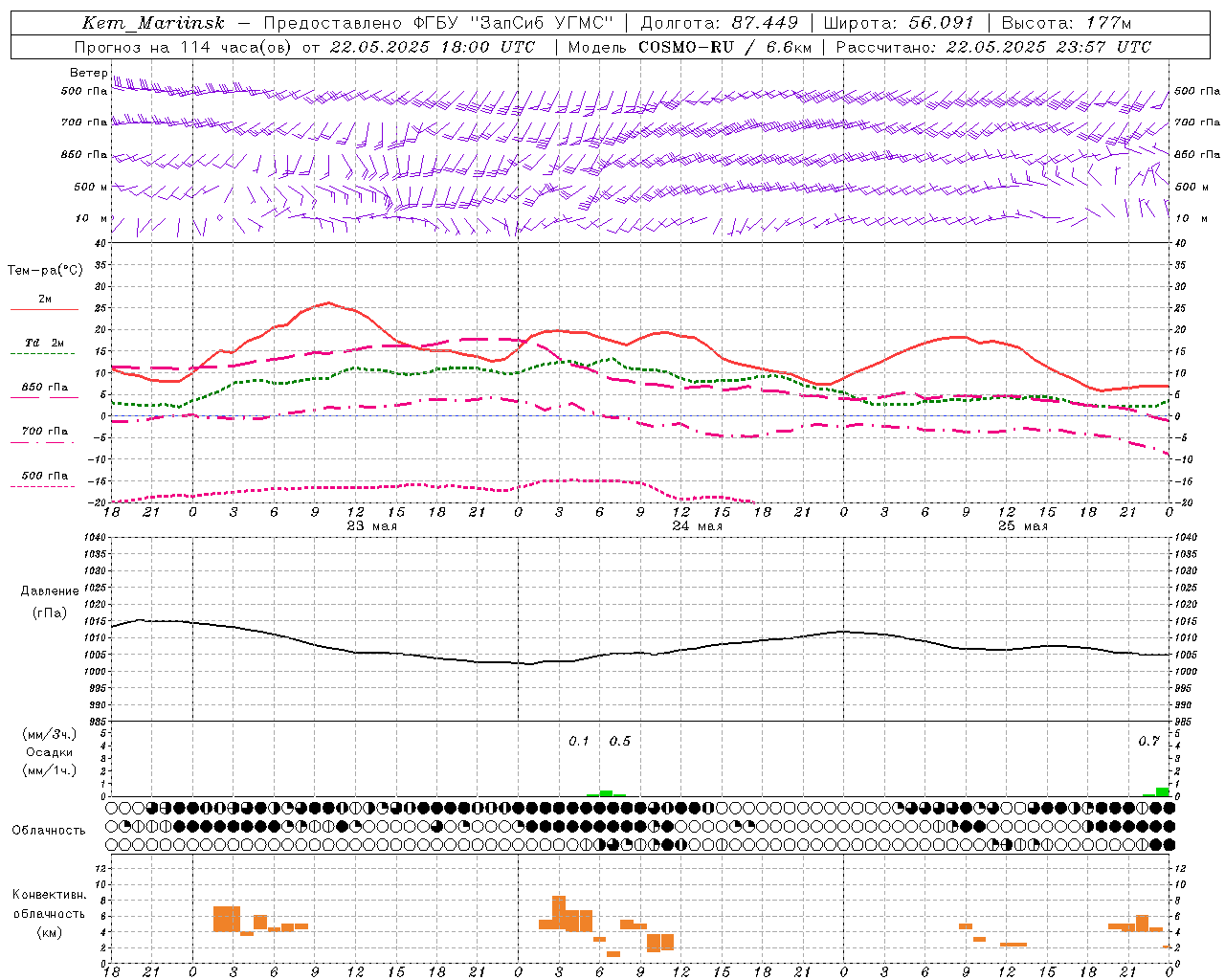This screenshot has width=1225, height=980.
Task: Click the 23 мая date label
Action: [x=372, y=526]
